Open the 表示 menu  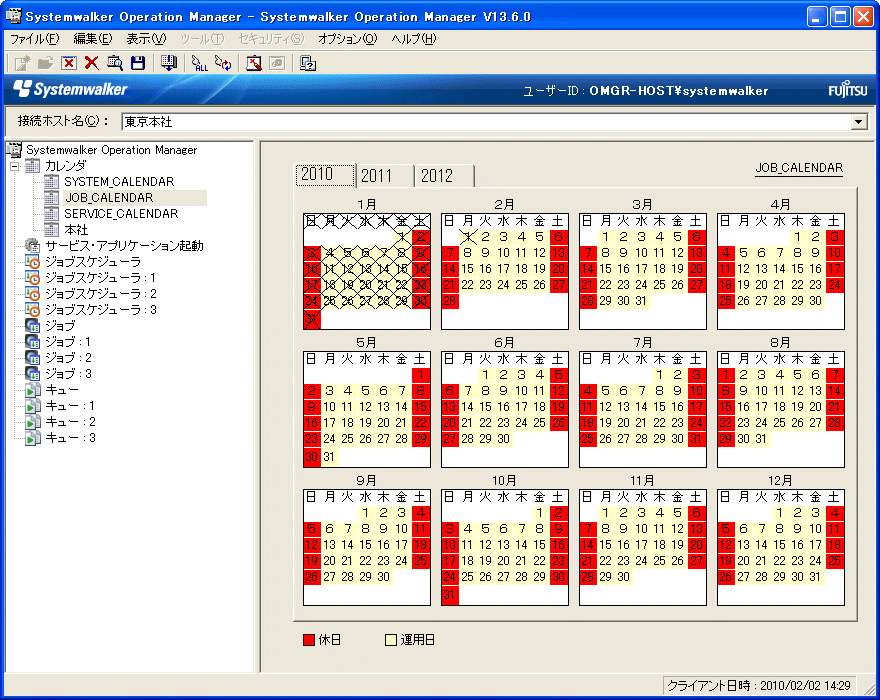click(x=146, y=39)
